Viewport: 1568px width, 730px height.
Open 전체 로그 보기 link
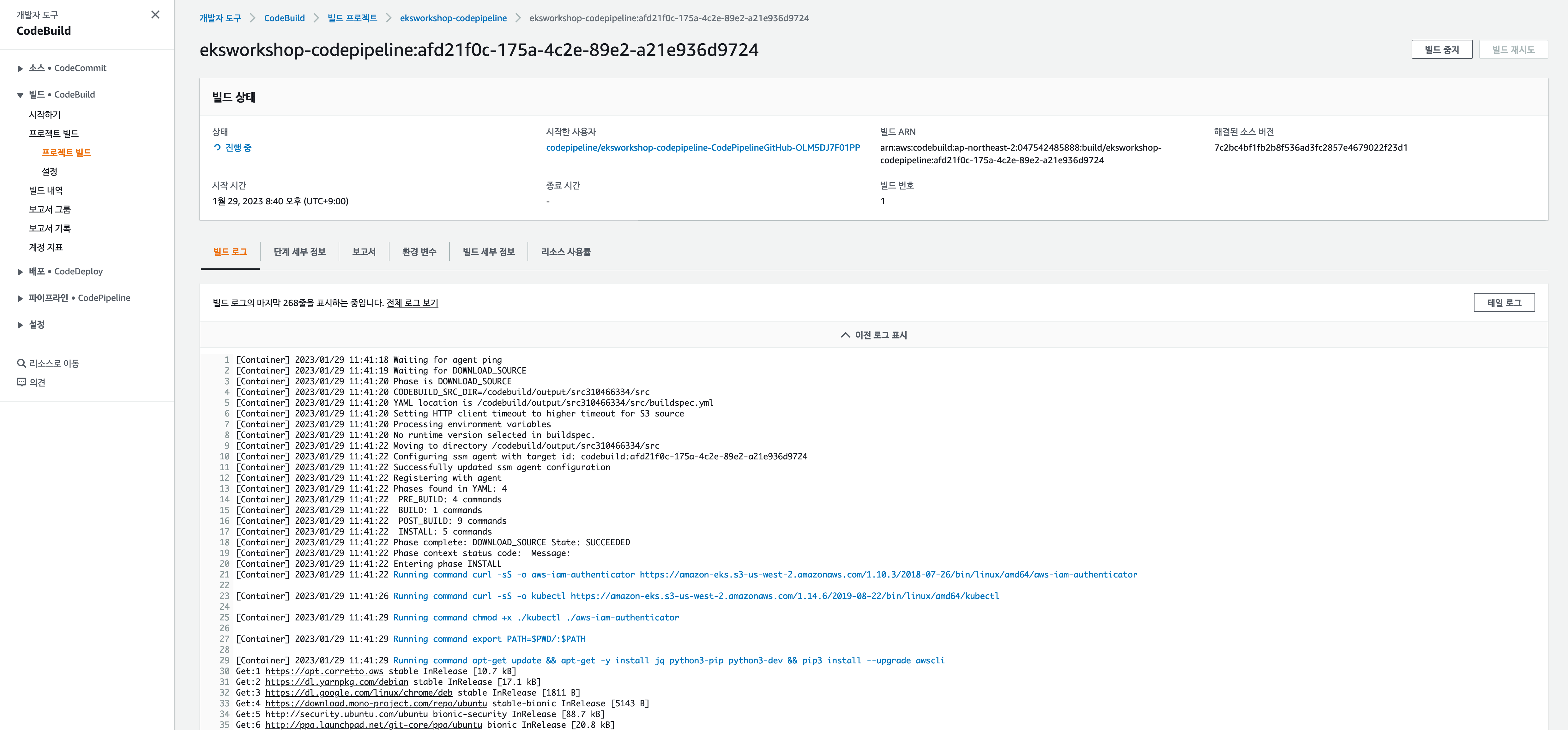coord(412,303)
